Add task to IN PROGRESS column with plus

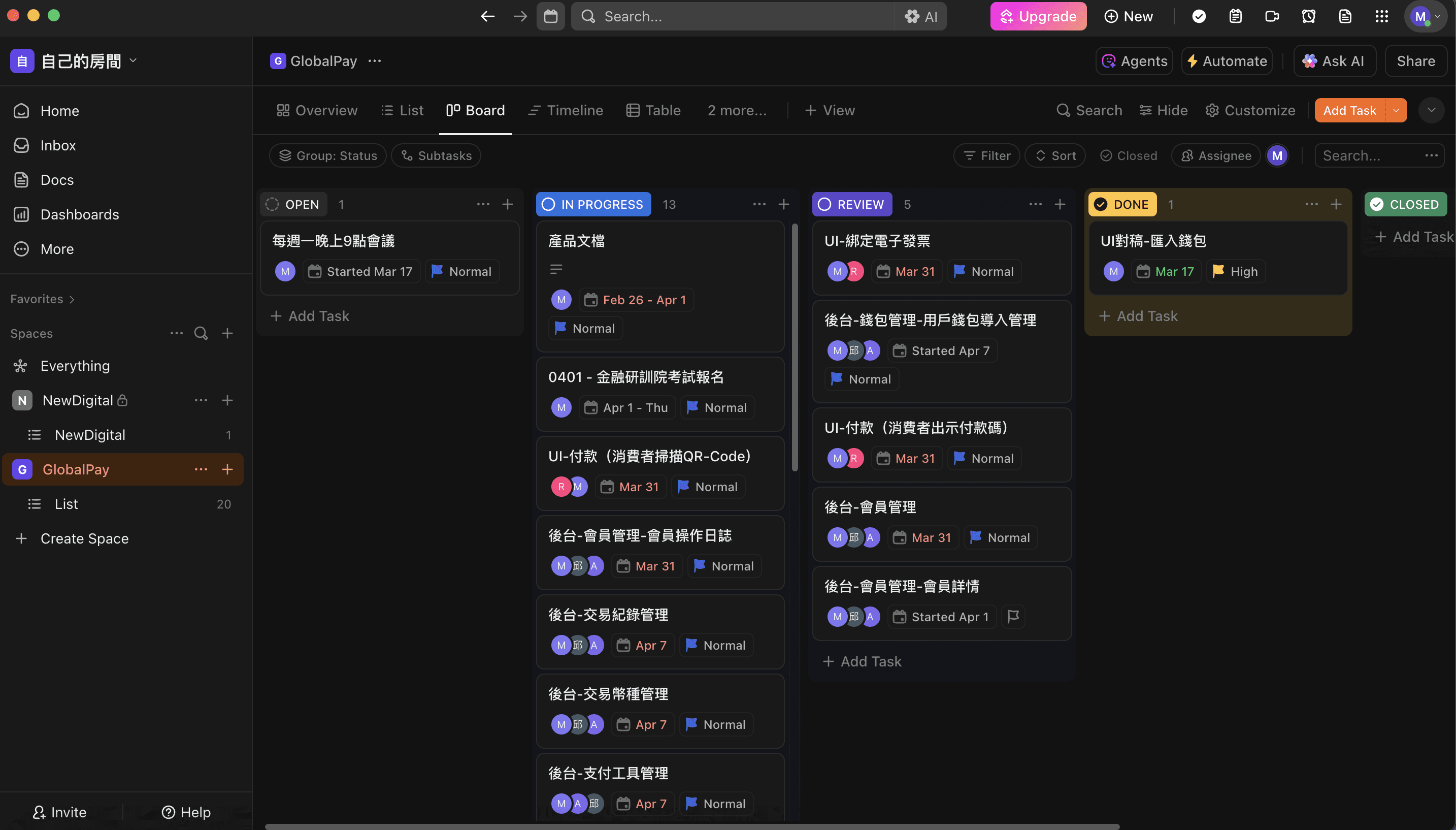pos(784,204)
